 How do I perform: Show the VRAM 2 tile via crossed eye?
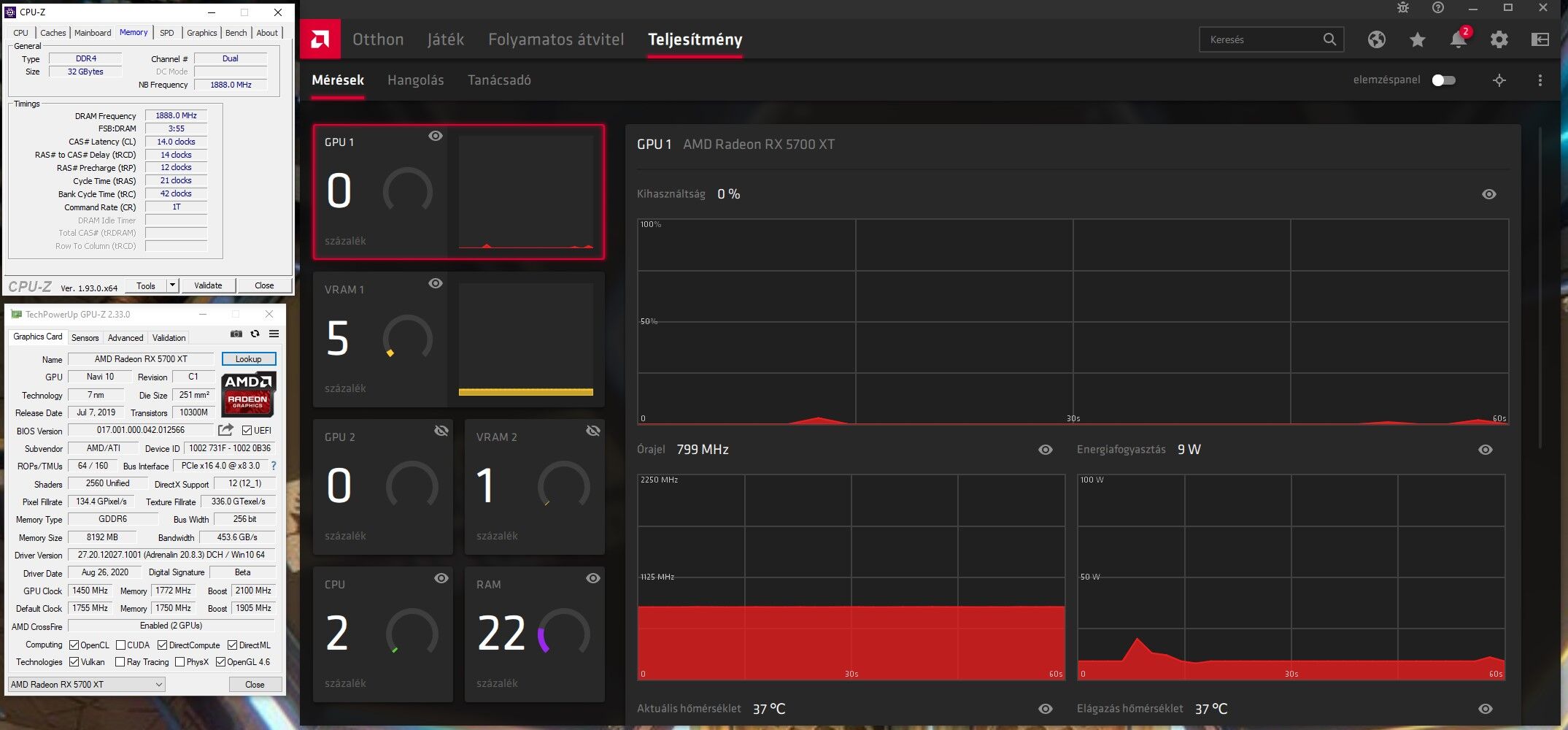(x=592, y=431)
